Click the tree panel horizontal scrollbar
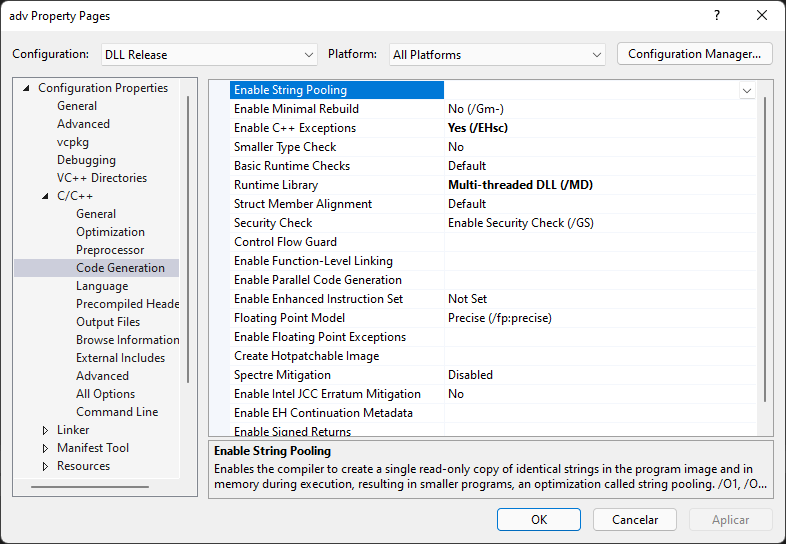 click(90, 486)
